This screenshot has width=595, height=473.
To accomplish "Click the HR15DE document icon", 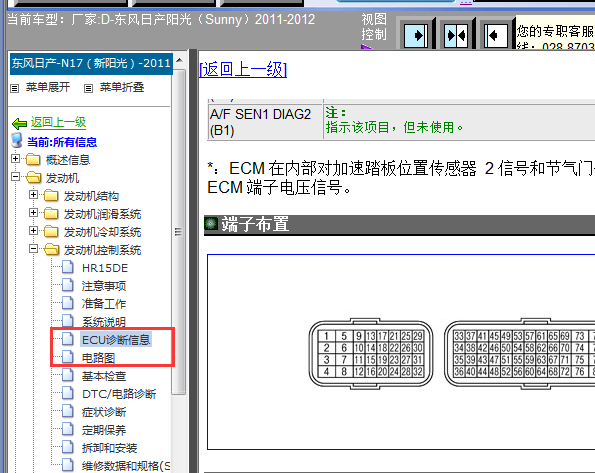I will tap(68, 267).
